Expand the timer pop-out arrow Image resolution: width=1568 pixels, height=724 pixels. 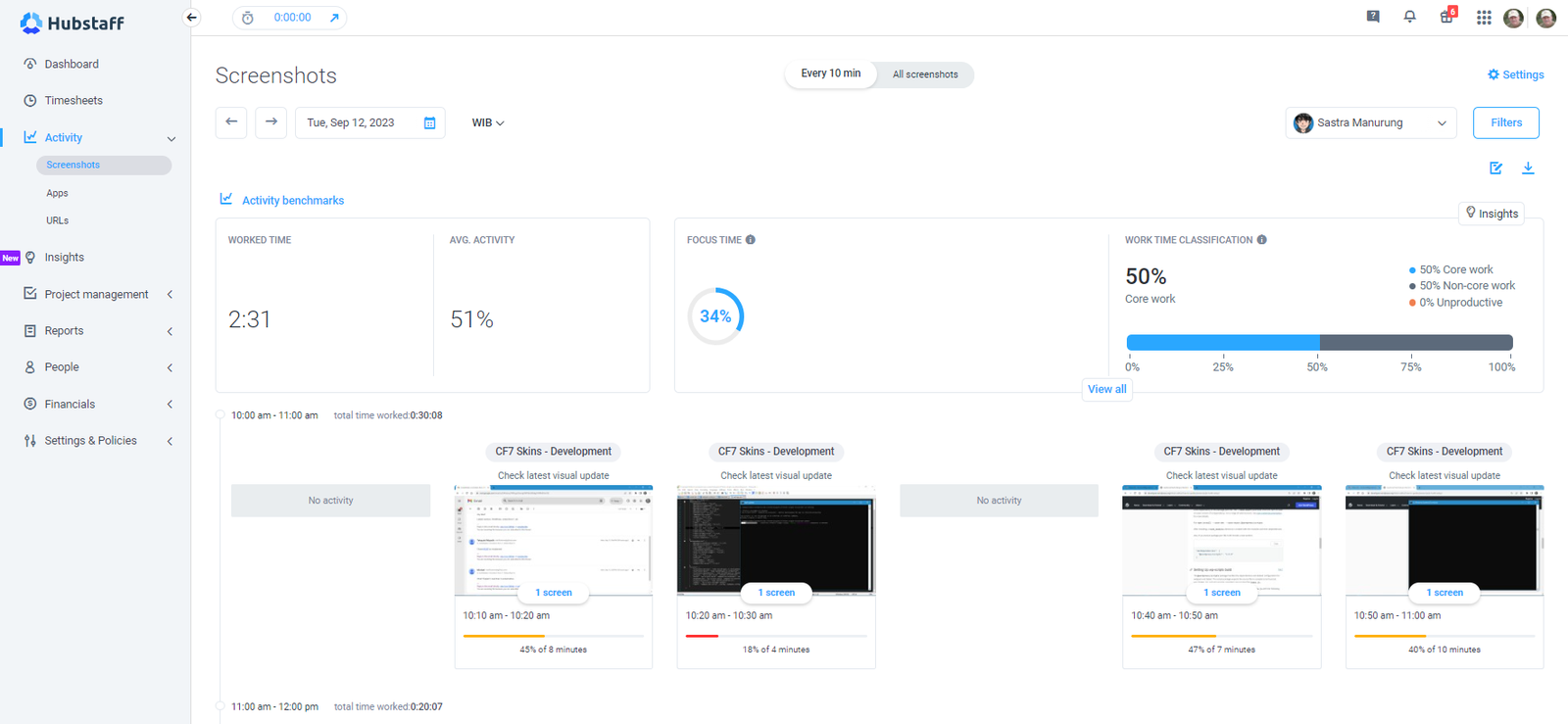click(334, 18)
